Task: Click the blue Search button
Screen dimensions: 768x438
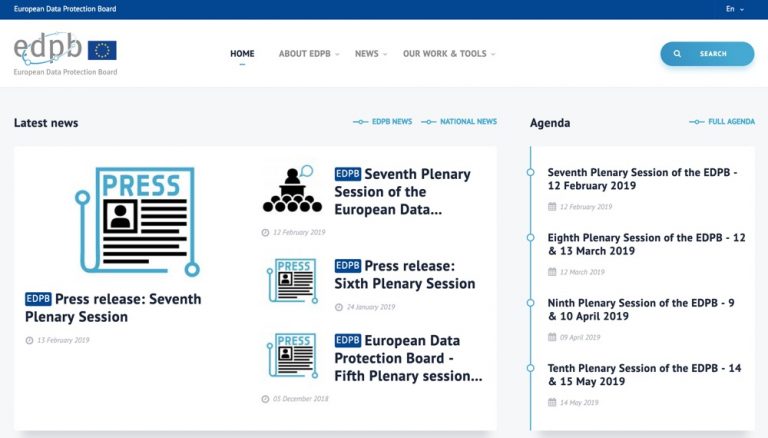Action: pyautogui.click(x=707, y=54)
